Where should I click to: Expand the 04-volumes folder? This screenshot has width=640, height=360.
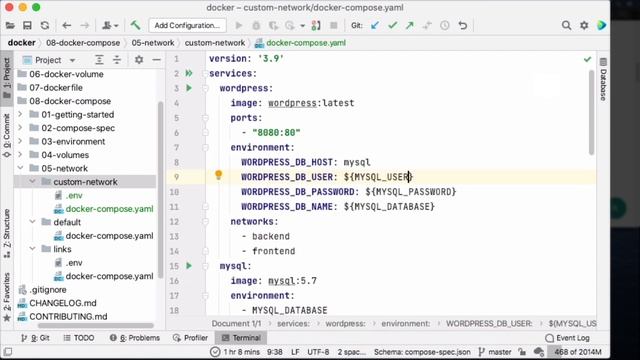tap(20, 155)
